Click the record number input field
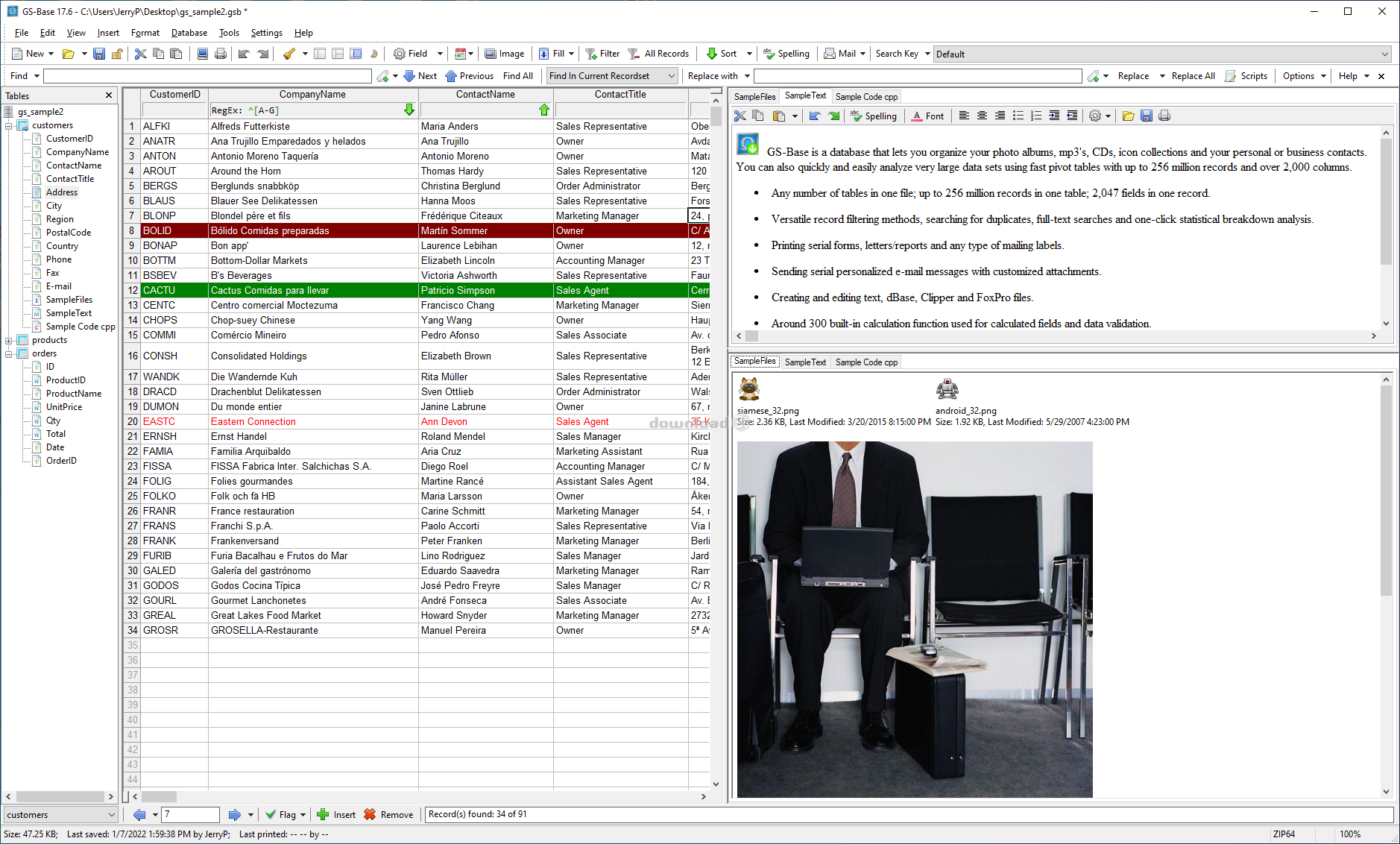 (191, 815)
